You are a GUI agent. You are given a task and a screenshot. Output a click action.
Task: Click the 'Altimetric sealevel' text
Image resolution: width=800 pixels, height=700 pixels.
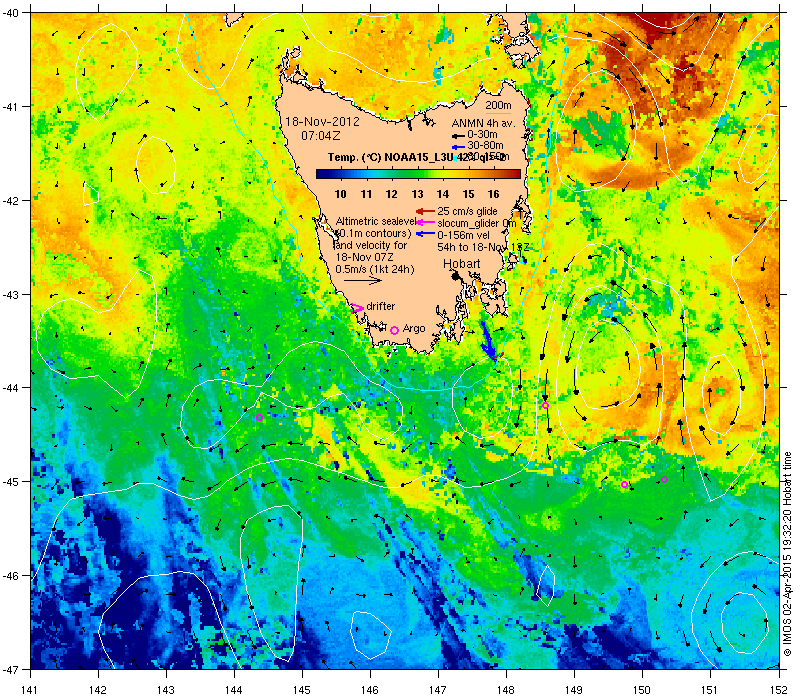coord(376,221)
